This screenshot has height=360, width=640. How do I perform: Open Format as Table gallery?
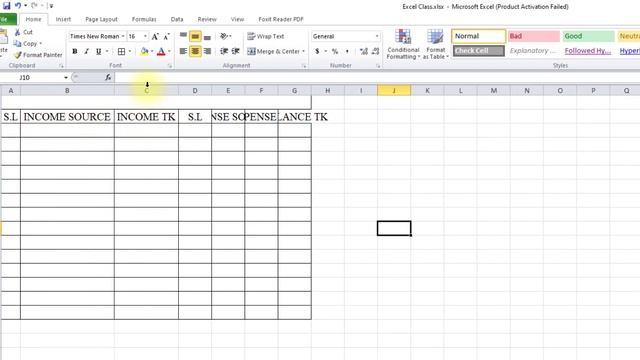436,44
